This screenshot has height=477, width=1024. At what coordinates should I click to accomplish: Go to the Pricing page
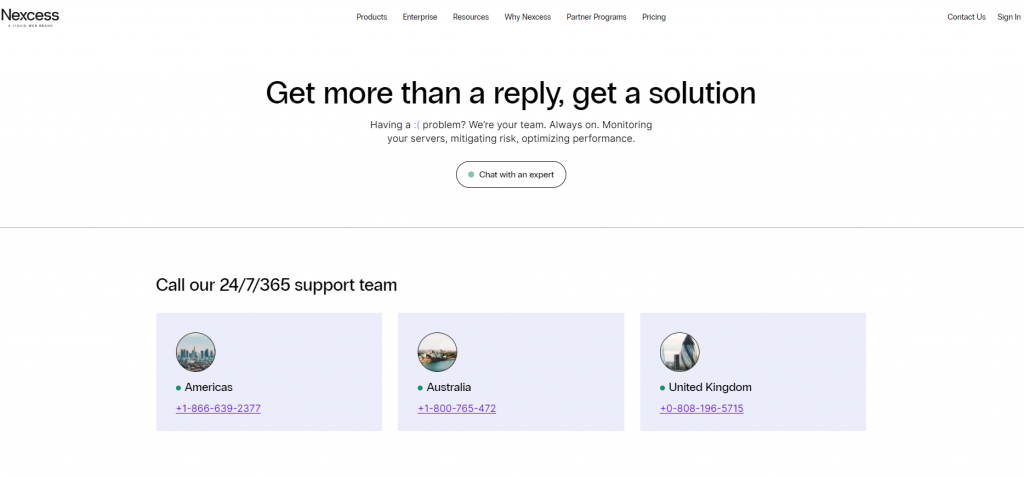(x=654, y=17)
